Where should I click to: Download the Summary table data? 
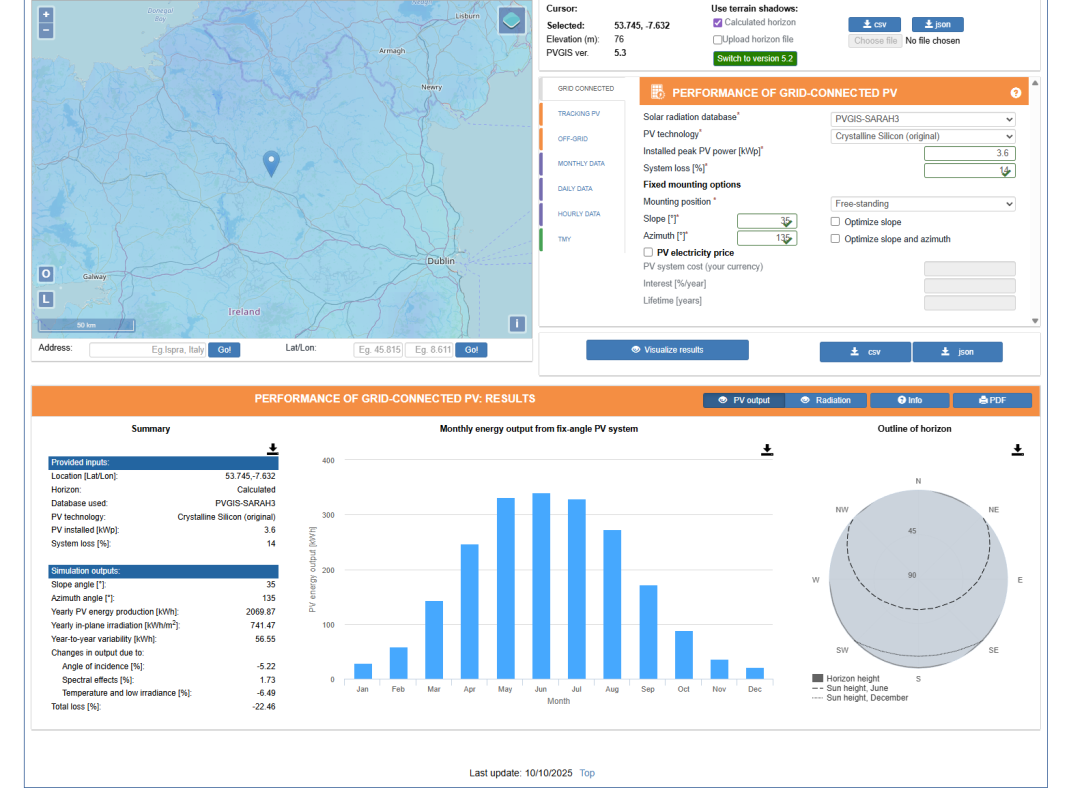(272, 449)
